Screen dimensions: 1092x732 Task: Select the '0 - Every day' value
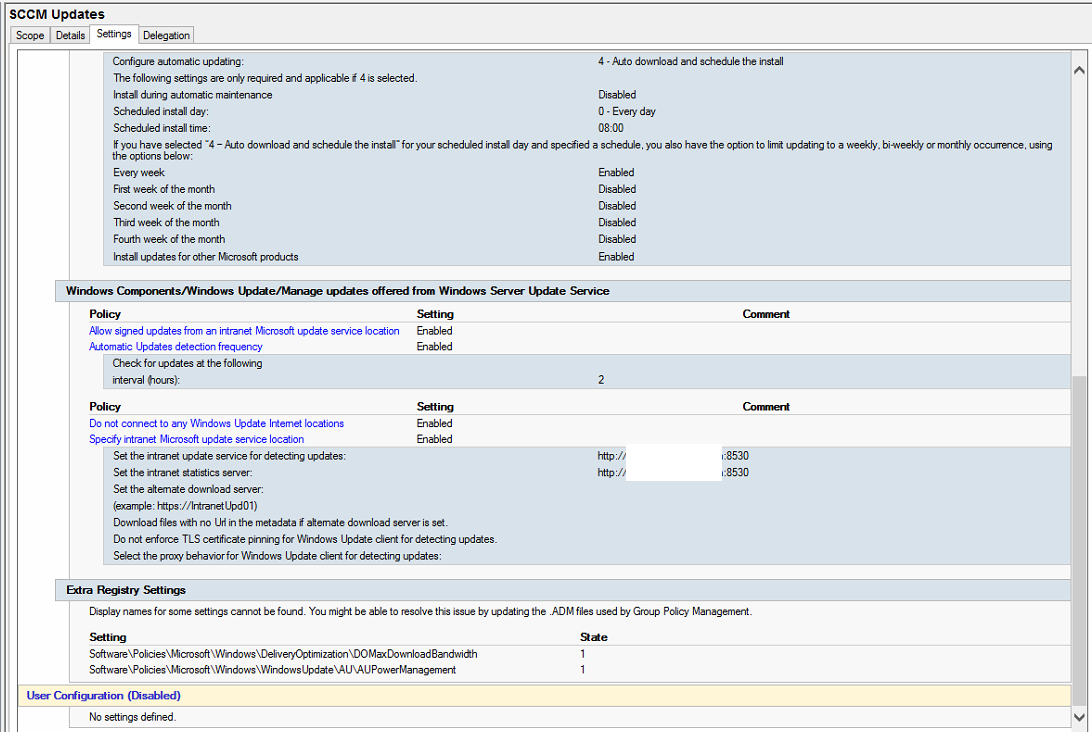point(626,111)
